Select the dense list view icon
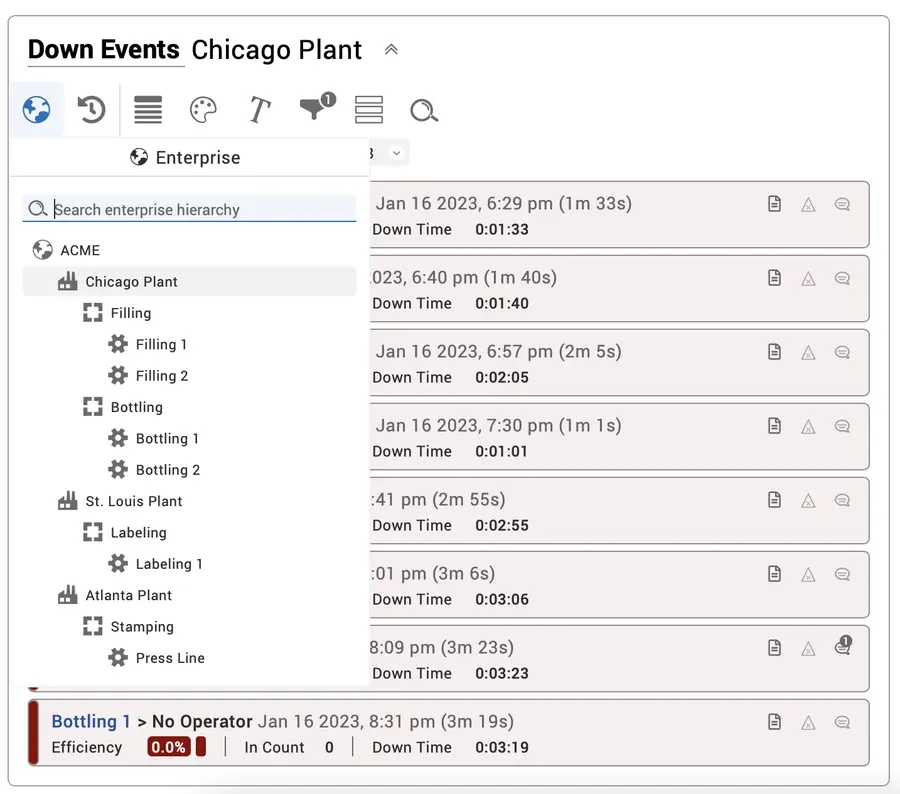Image resolution: width=900 pixels, height=794 pixels. (148, 109)
